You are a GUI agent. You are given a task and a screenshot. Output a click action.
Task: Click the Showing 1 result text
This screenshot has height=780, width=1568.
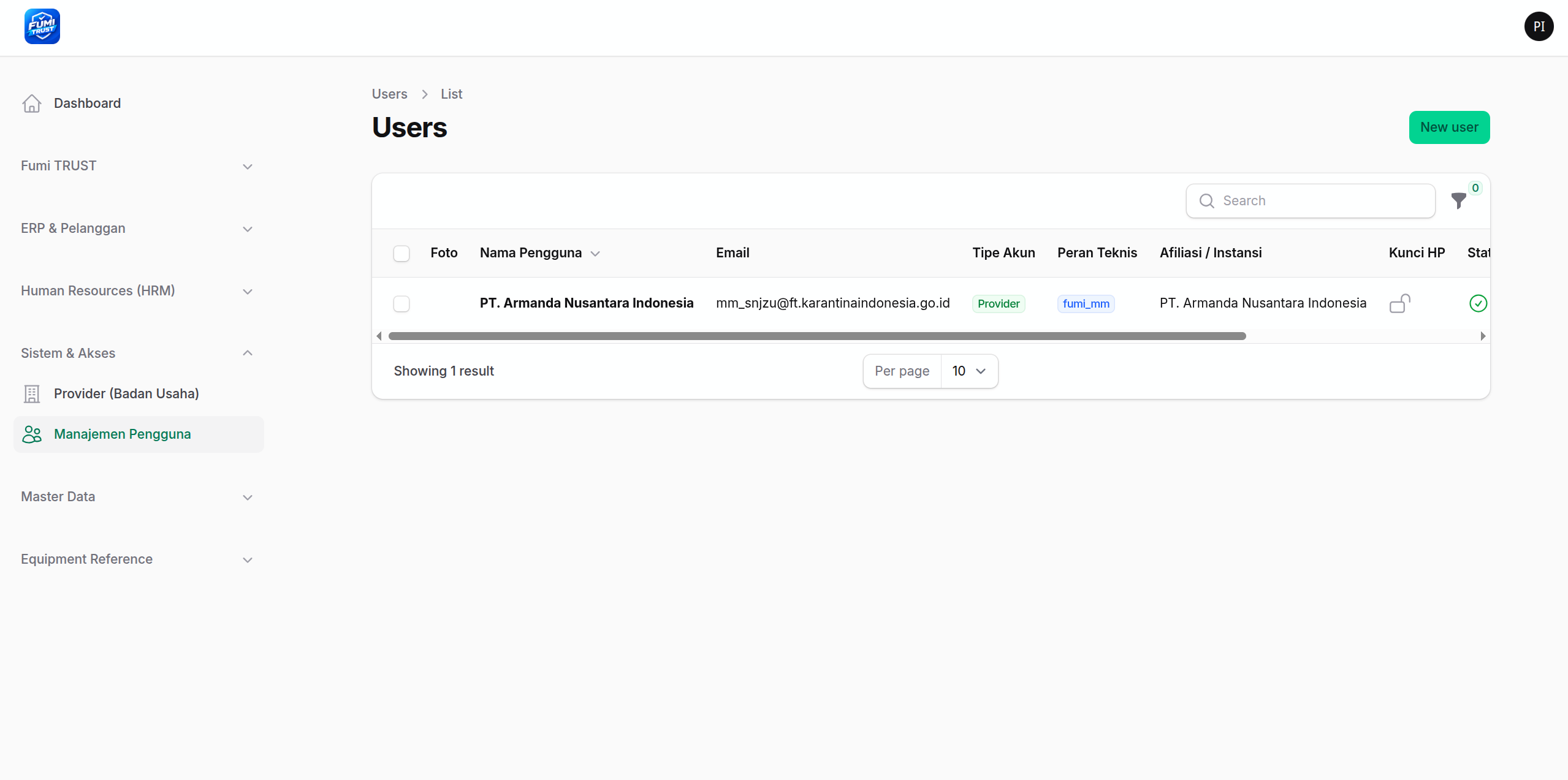pos(444,371)
